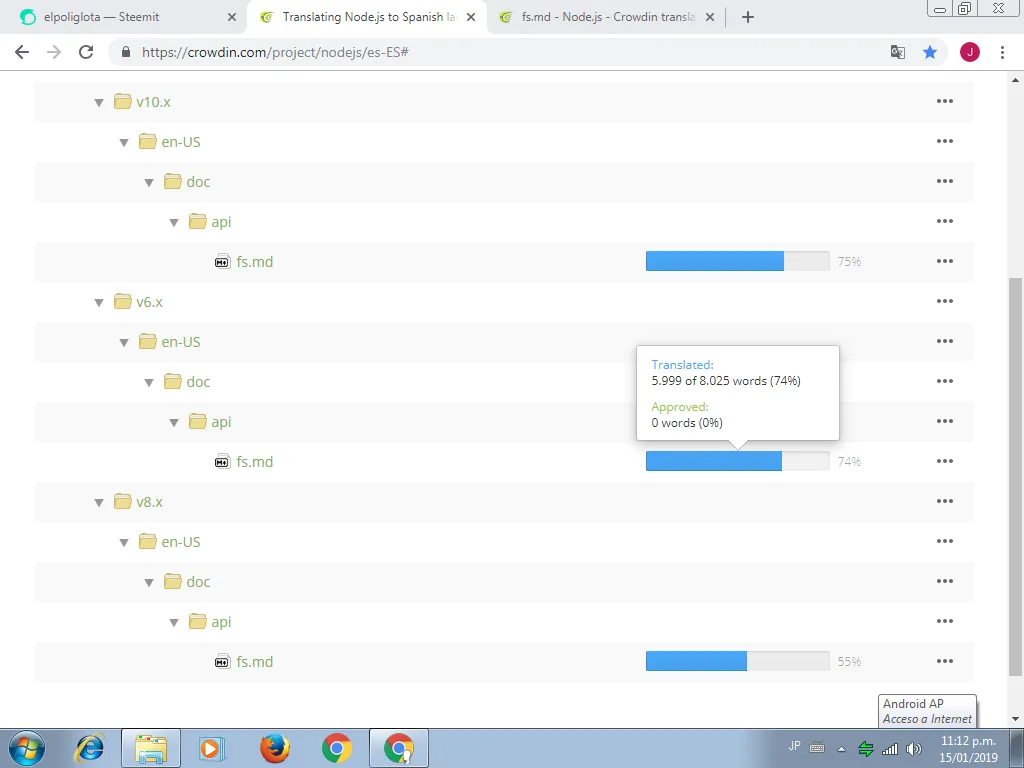
Task: Close the elpoliglota Steemit tab
Action: click(232, 17)
